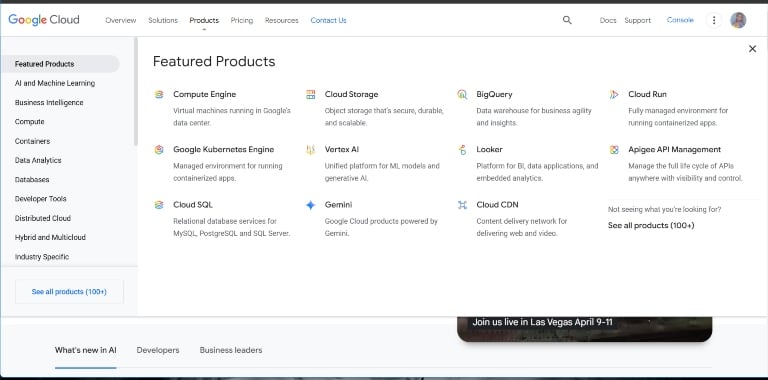The width and height of the screenshot is (768, 380).
Task: Select the Compute category
Action: (x=29, y=121)
